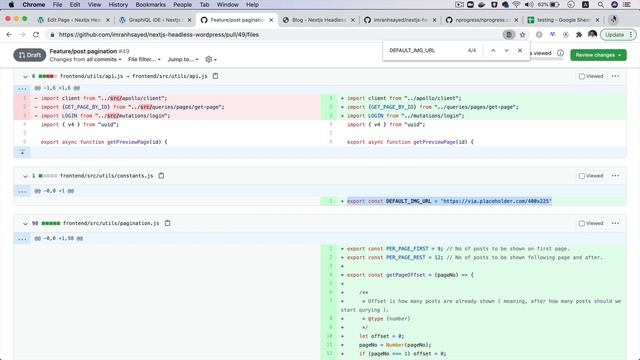Image resolution: width=640 pixels, height=360 pixels.
Task: Open more options for pagination.js file
Action: pos(615,223)
